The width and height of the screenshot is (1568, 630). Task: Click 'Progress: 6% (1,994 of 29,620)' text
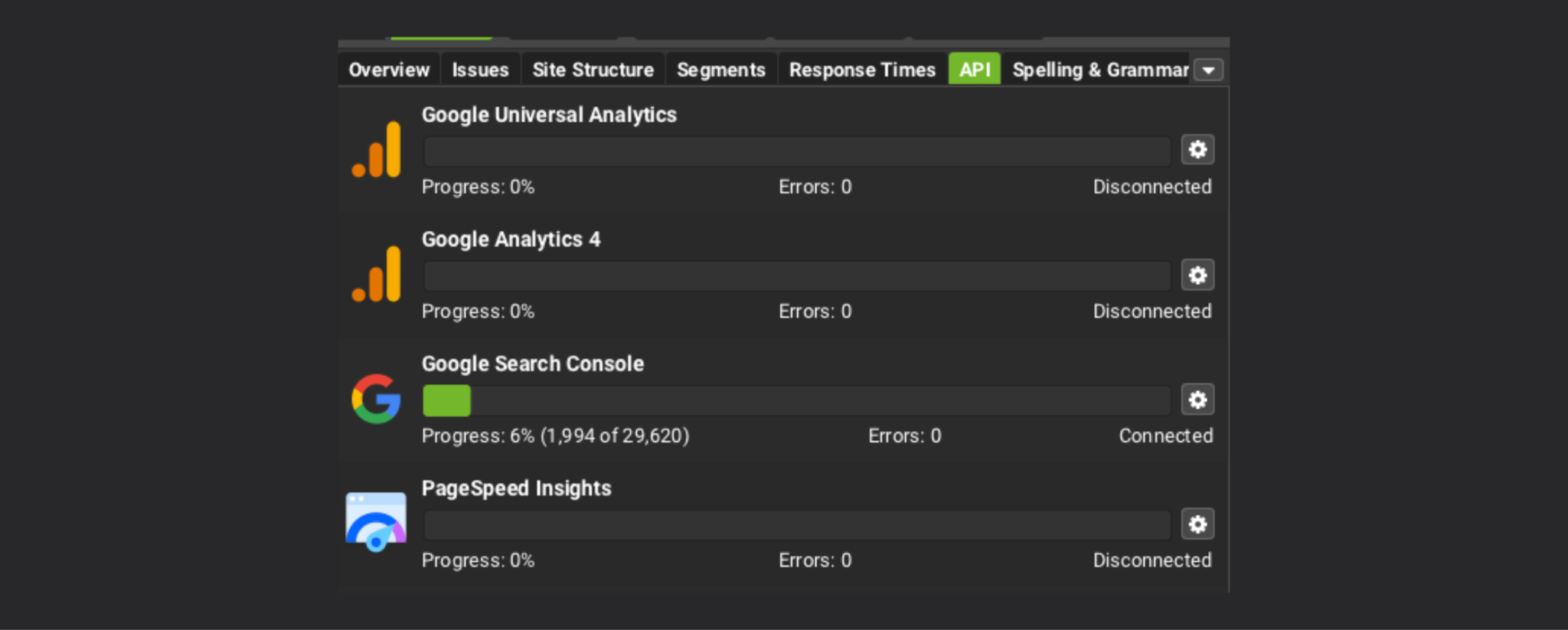pos(555,436)
